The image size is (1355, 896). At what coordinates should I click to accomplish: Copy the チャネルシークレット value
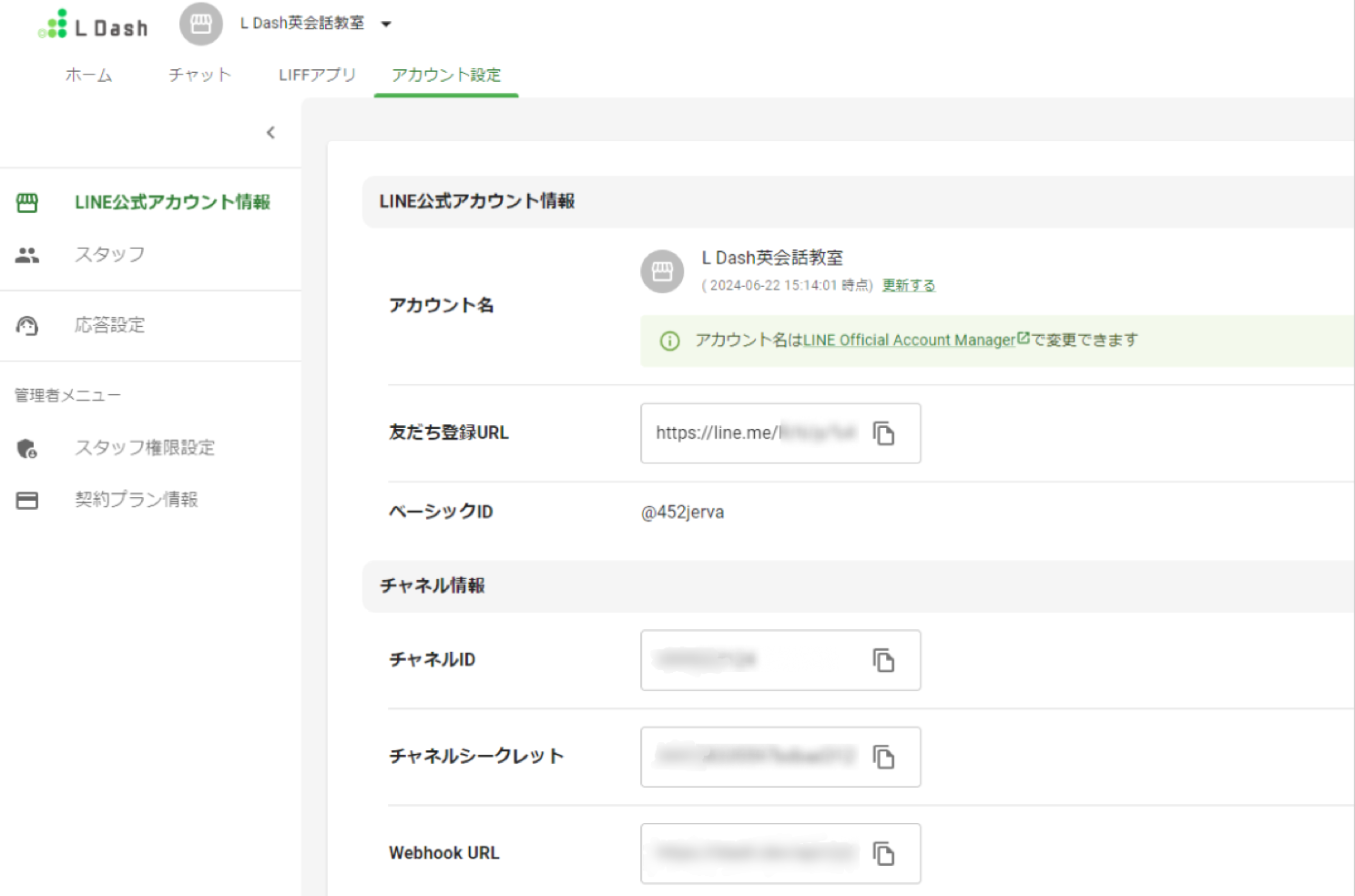point(884,757)
